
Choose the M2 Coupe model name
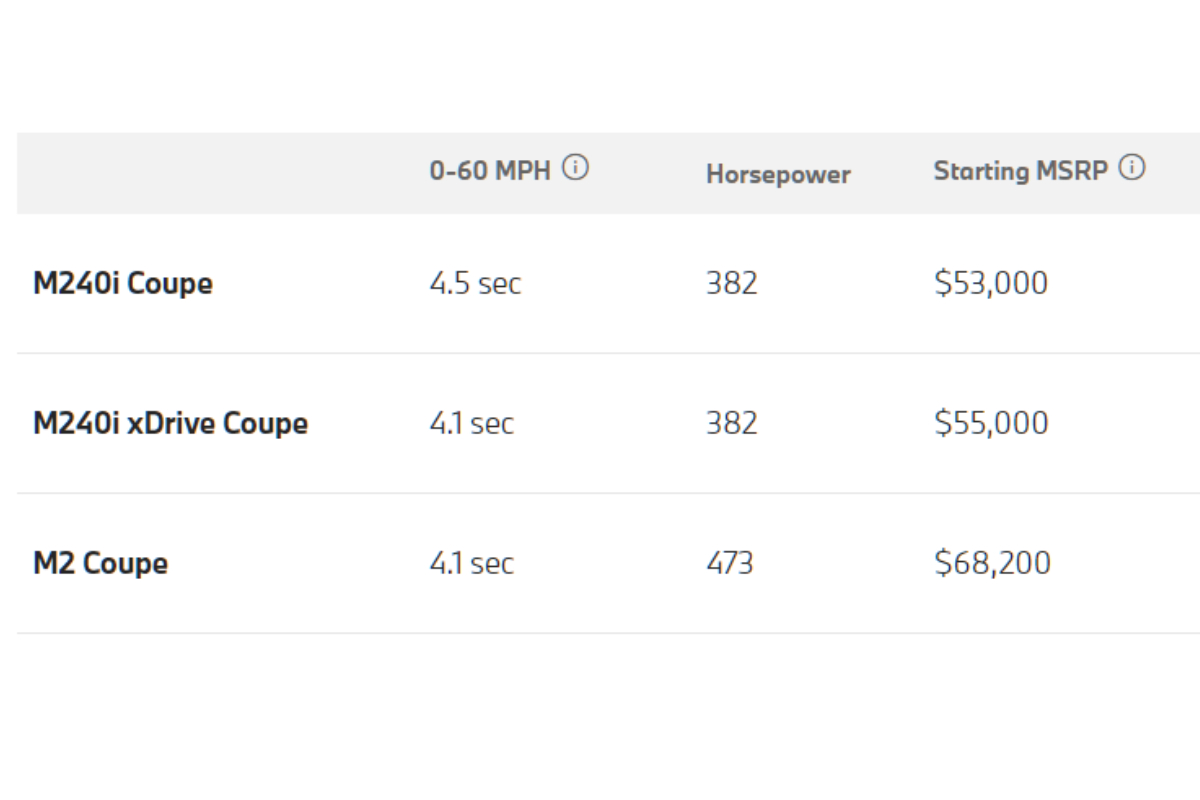click(100, 564)
